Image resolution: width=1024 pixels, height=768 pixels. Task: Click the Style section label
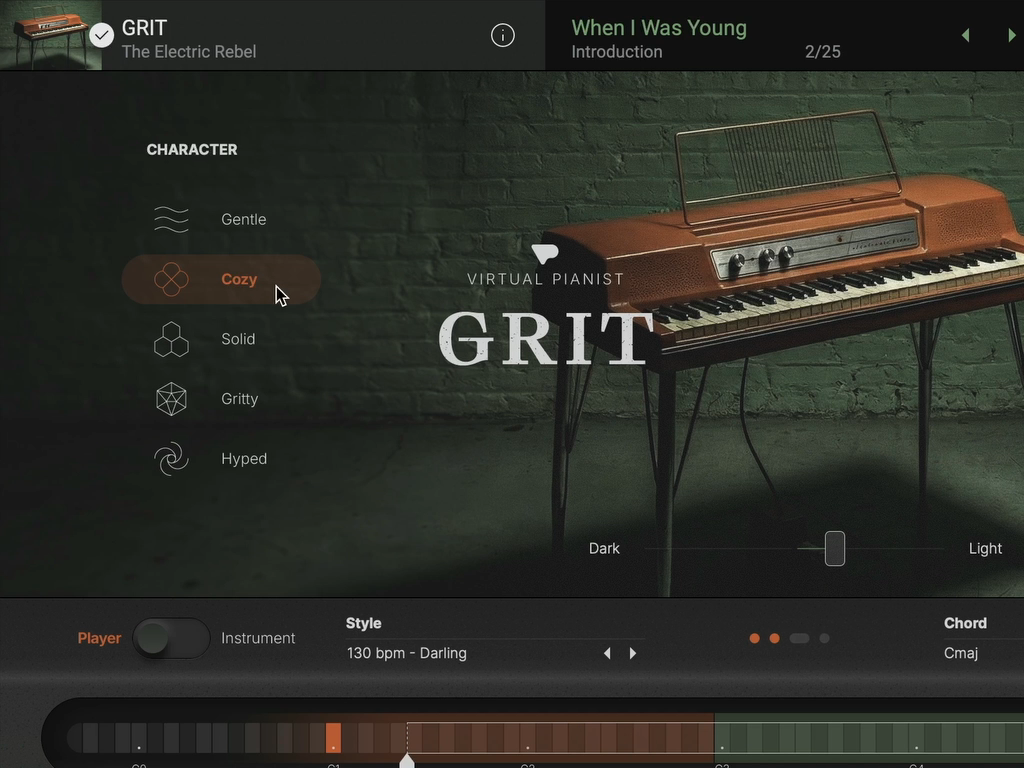[364, 623]
